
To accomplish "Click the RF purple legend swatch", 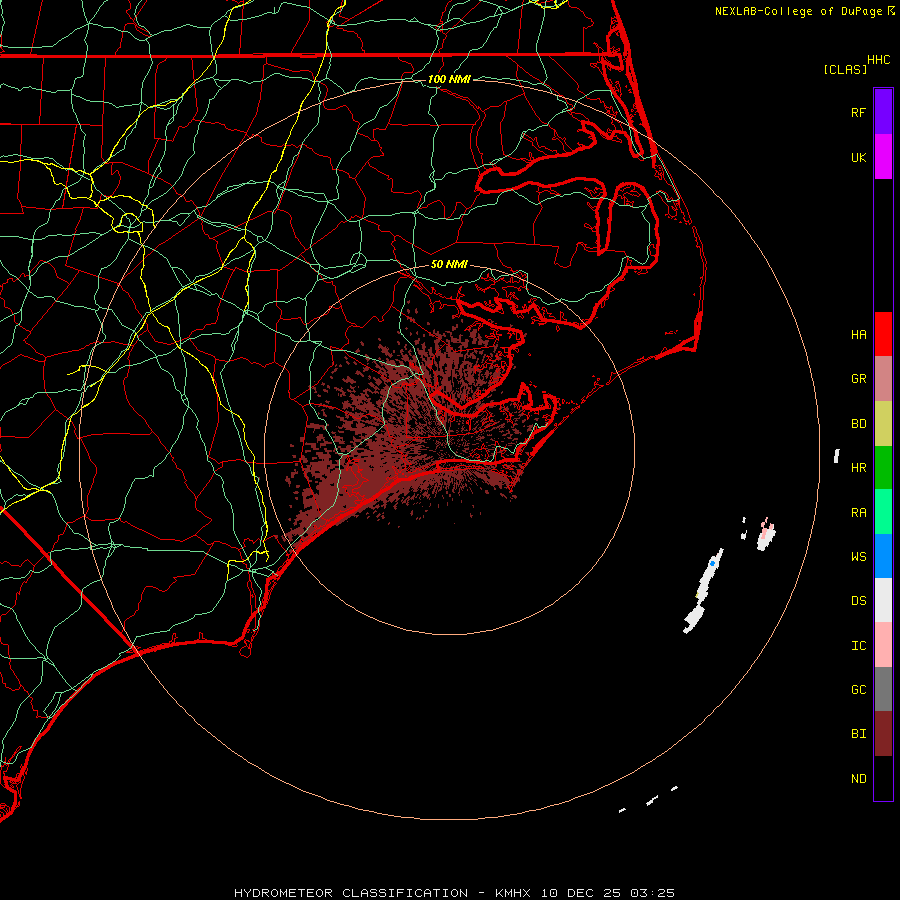I will coord(883,112).
